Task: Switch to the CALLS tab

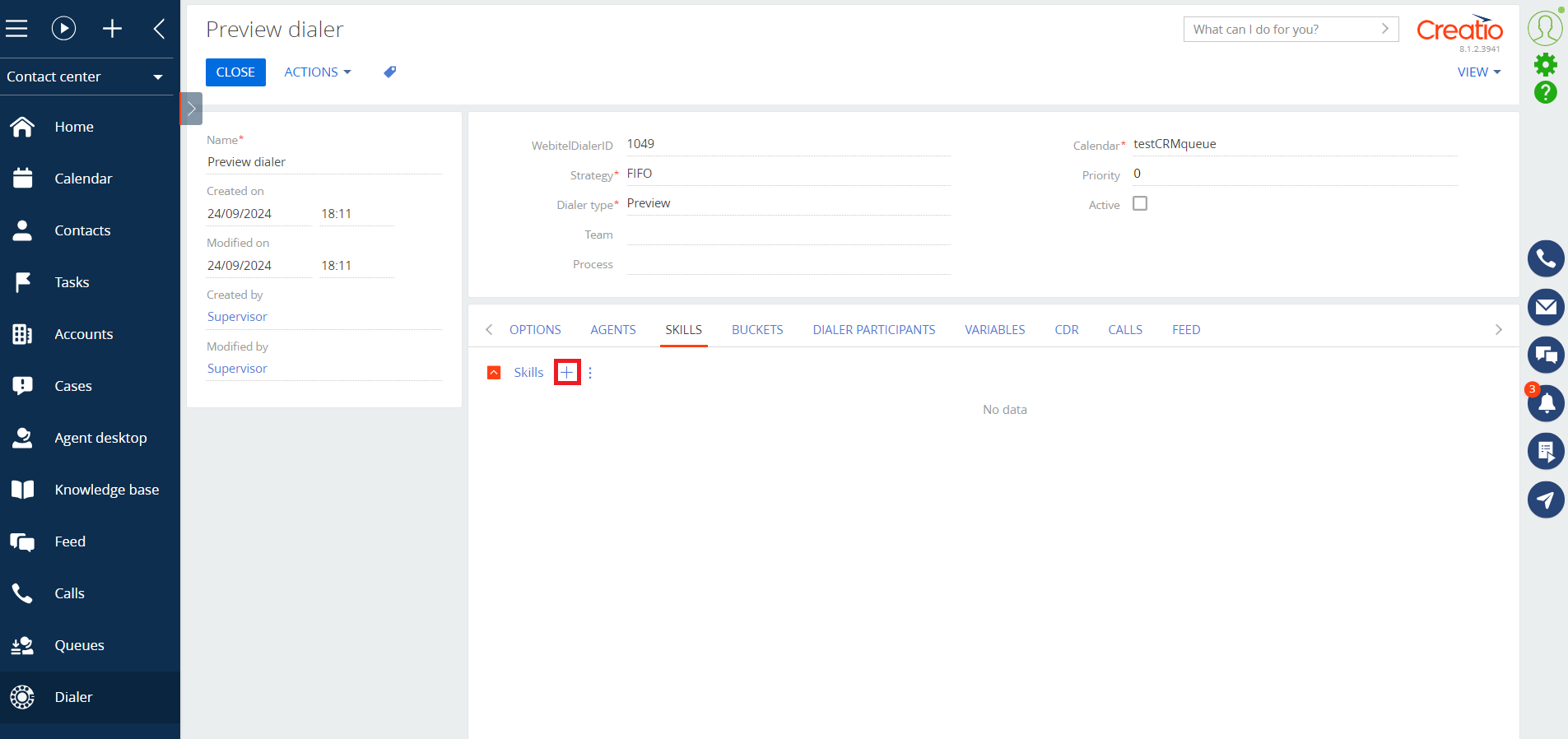Action: (1125, 330)
